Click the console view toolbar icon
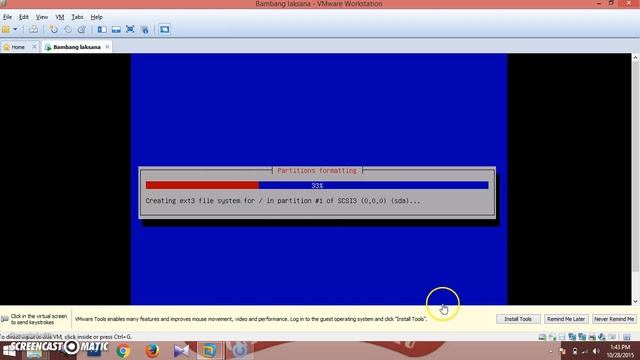The height and width of the screenshot is (360, 640). [164, 29]
